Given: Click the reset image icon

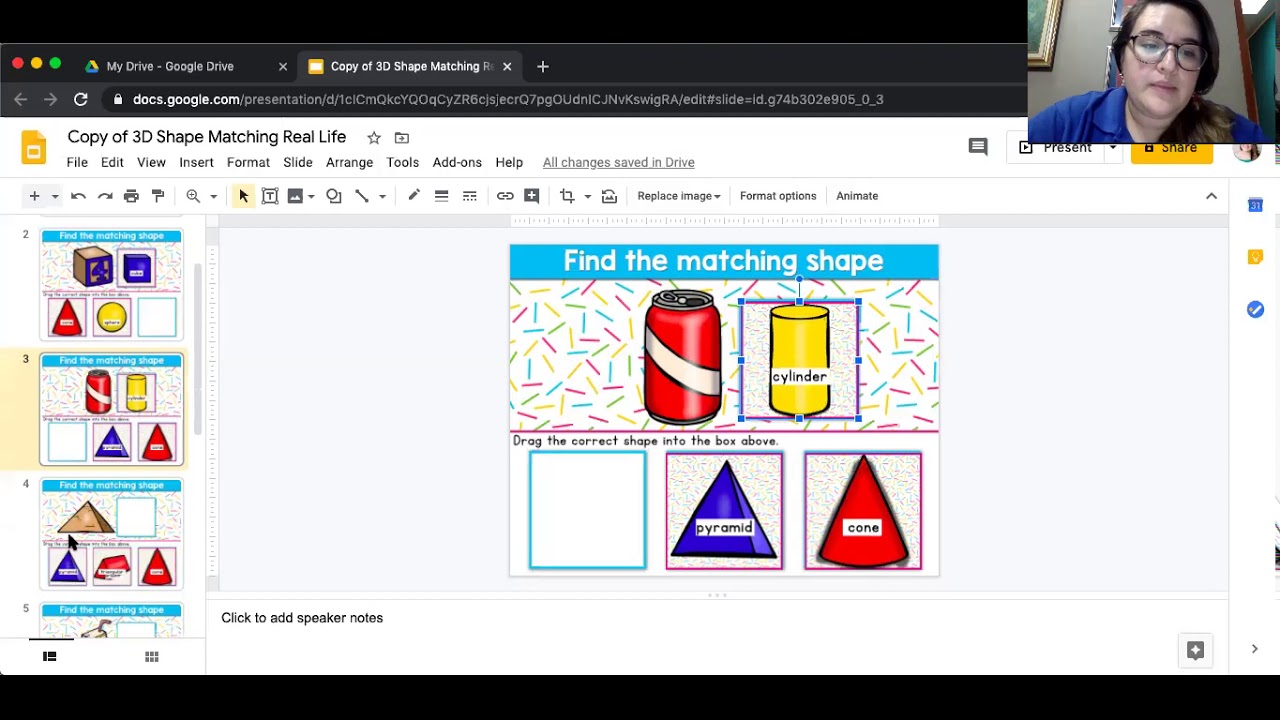Looking at the screenshot, I should tap(609, 196).
